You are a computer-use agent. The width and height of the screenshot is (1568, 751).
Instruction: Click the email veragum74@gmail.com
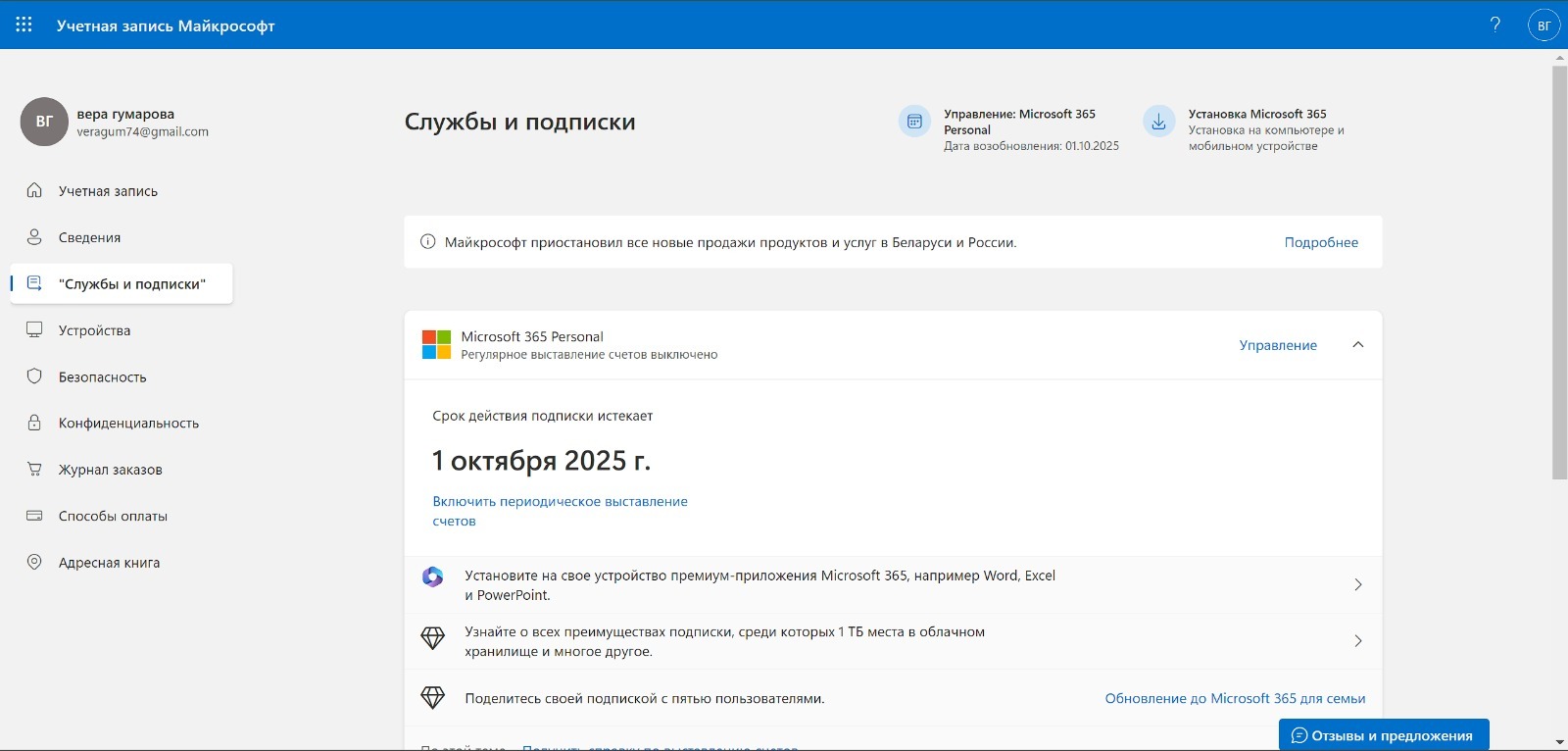[142, 131]
